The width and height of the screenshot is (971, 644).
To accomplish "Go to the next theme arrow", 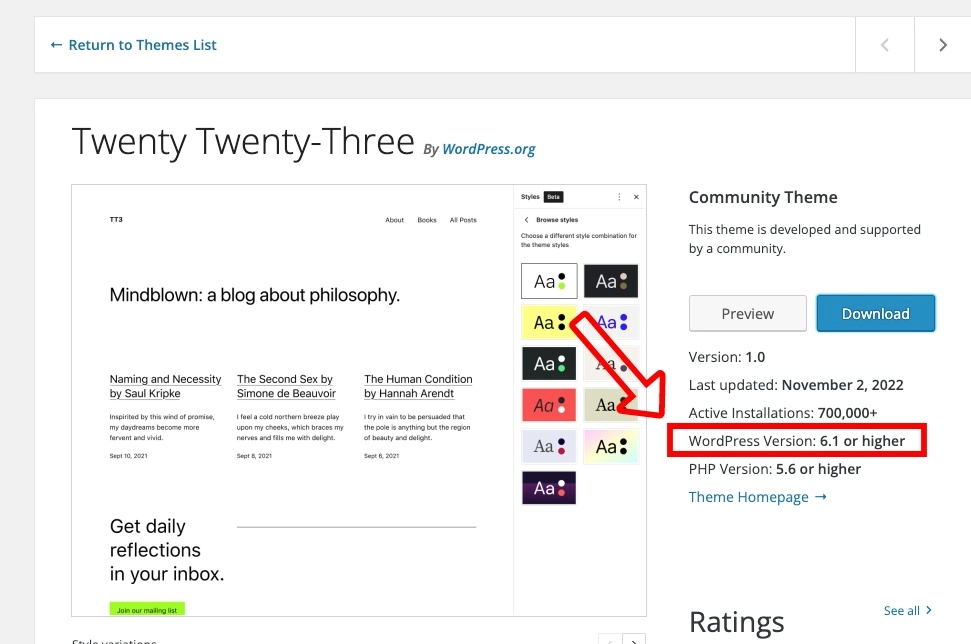I will tap(942, 45).
